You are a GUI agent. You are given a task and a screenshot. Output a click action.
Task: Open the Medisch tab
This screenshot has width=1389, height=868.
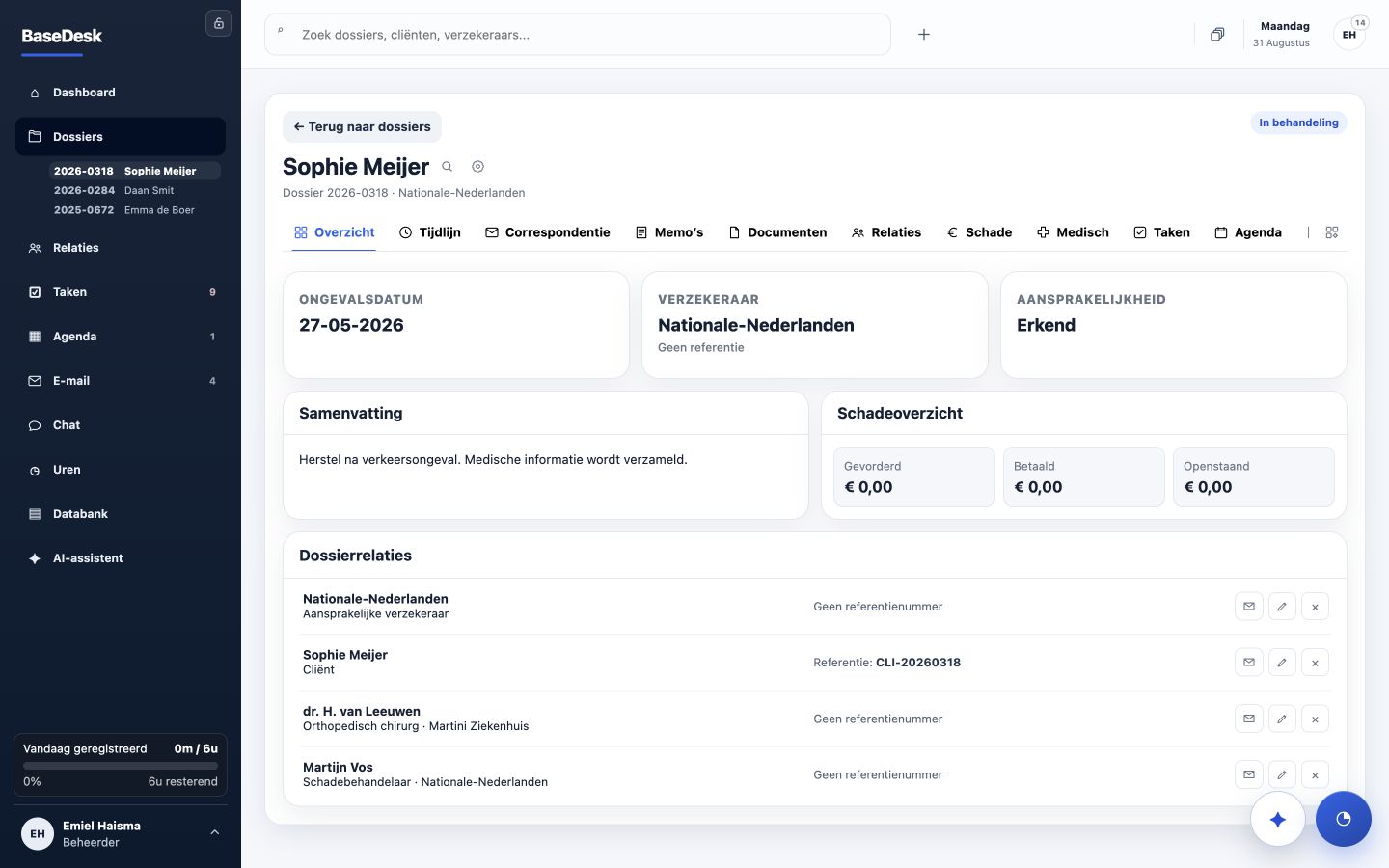1073,232
